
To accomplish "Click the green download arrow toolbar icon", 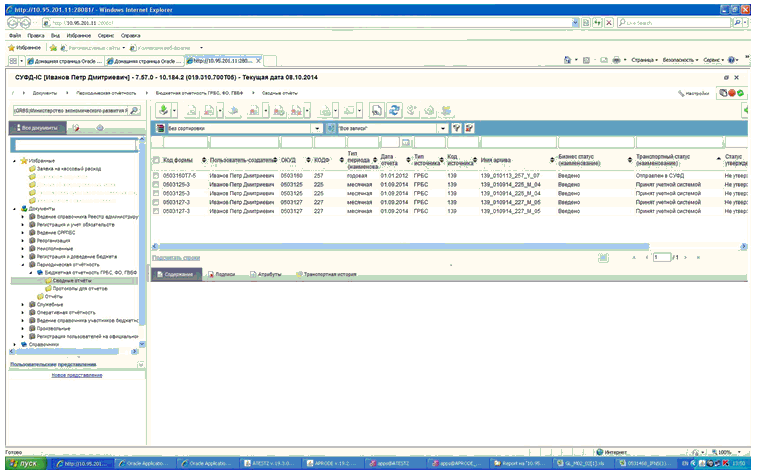I will point(163,109).
